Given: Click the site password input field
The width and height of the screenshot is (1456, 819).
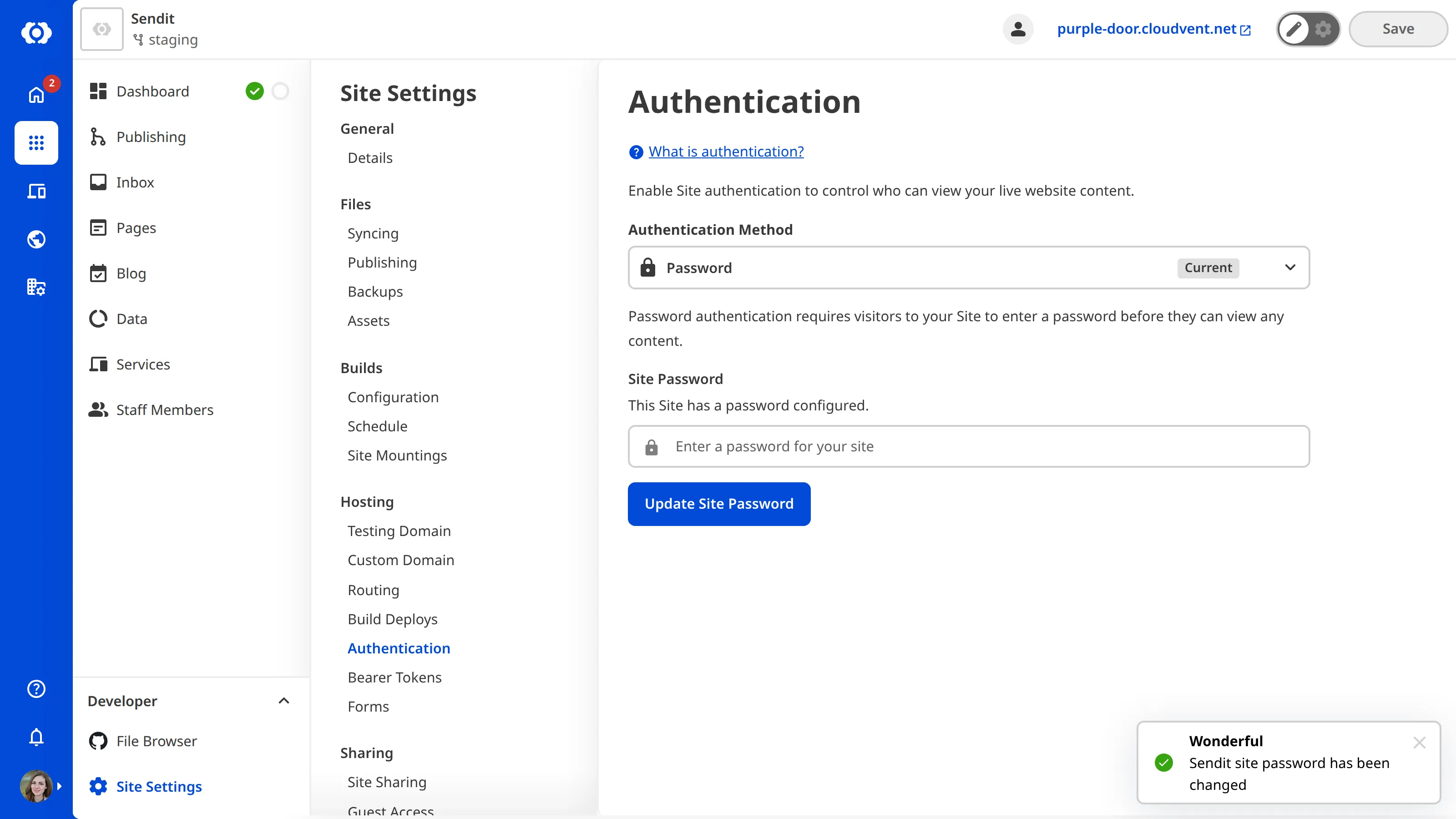Looking at the screenshot, I should (969, 446).
